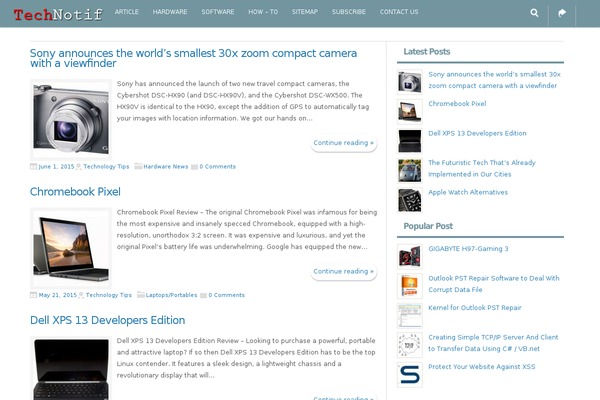Screen dimensions: 600x400
Task: Open Kernel for Outlook PST Repair link
Action: [474, 308]
